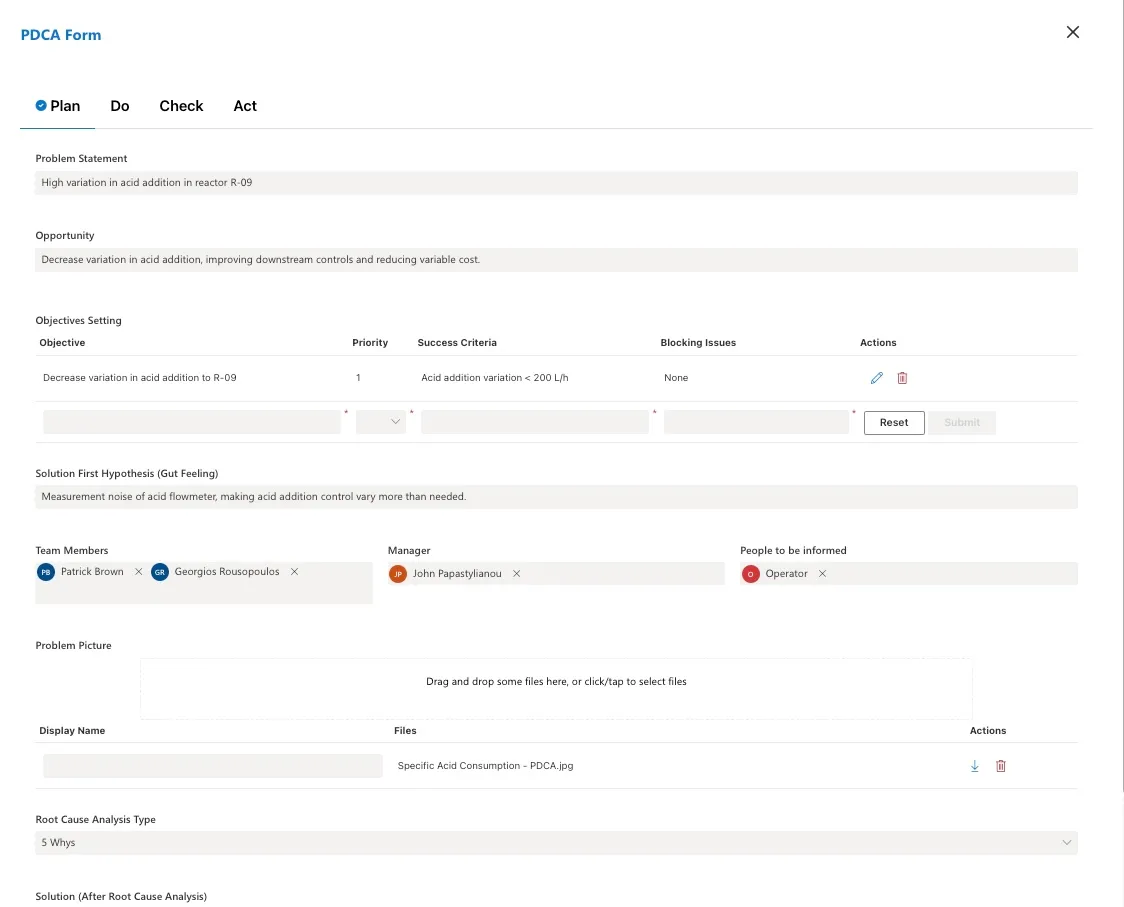Click the PDCA Form title

click(61, 35)
